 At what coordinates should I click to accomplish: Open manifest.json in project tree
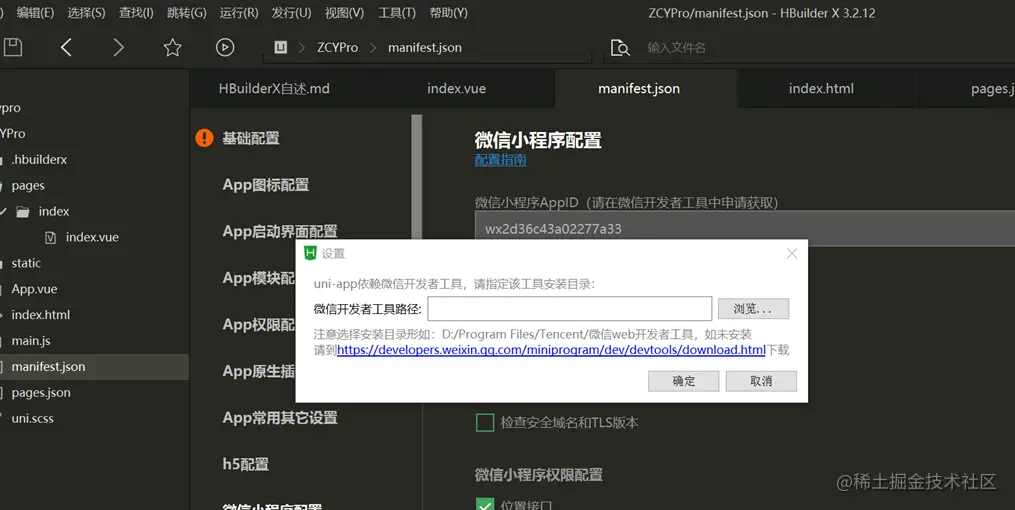48,367
